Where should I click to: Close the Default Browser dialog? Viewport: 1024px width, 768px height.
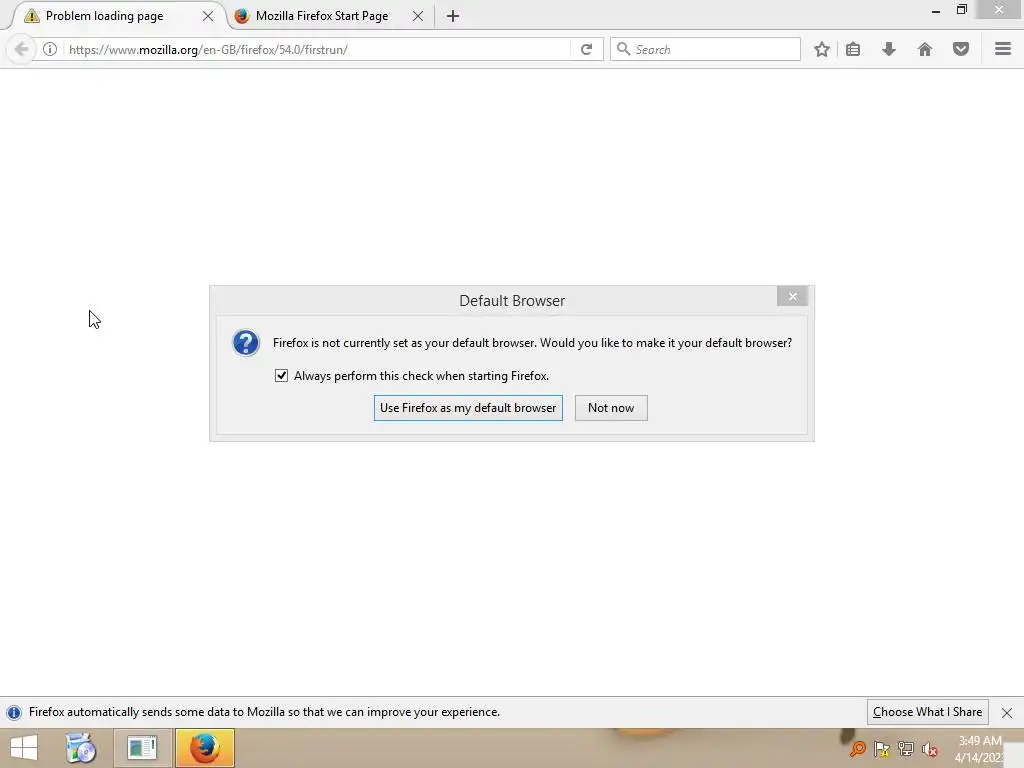[792, 296]
